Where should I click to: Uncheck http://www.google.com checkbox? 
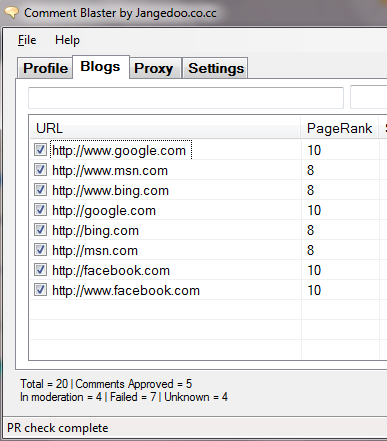tap(40, 150)
